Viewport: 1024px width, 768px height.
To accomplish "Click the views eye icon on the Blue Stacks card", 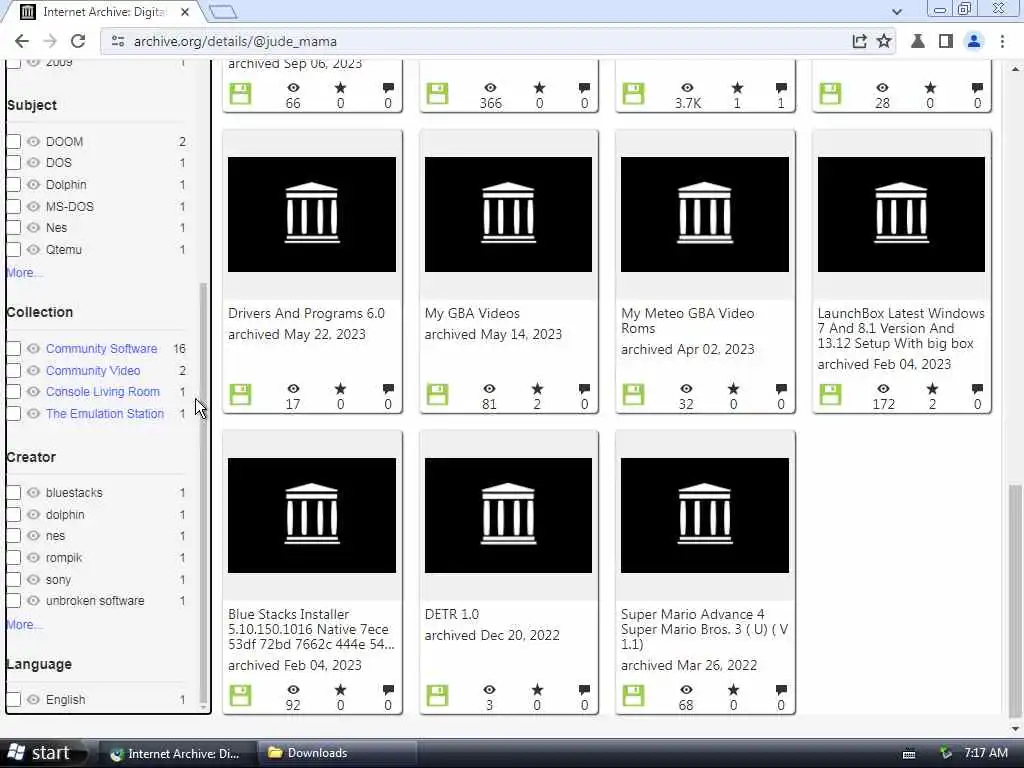I will click(x=293, y=690).
